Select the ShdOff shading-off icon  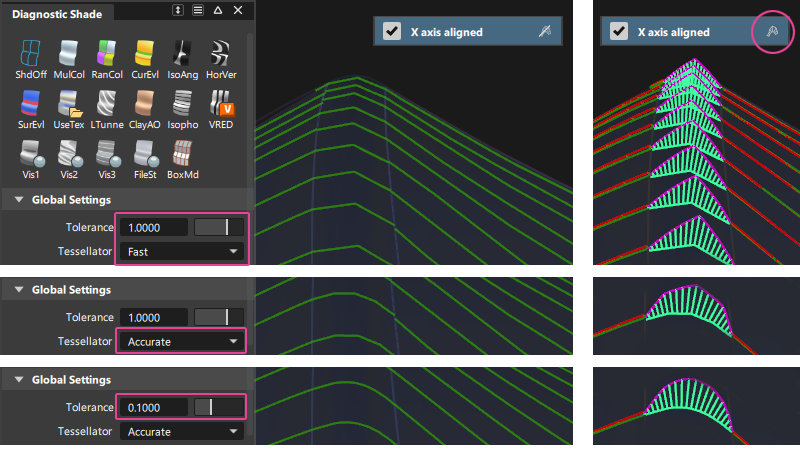pyautogui.click(x=31, y=59)
